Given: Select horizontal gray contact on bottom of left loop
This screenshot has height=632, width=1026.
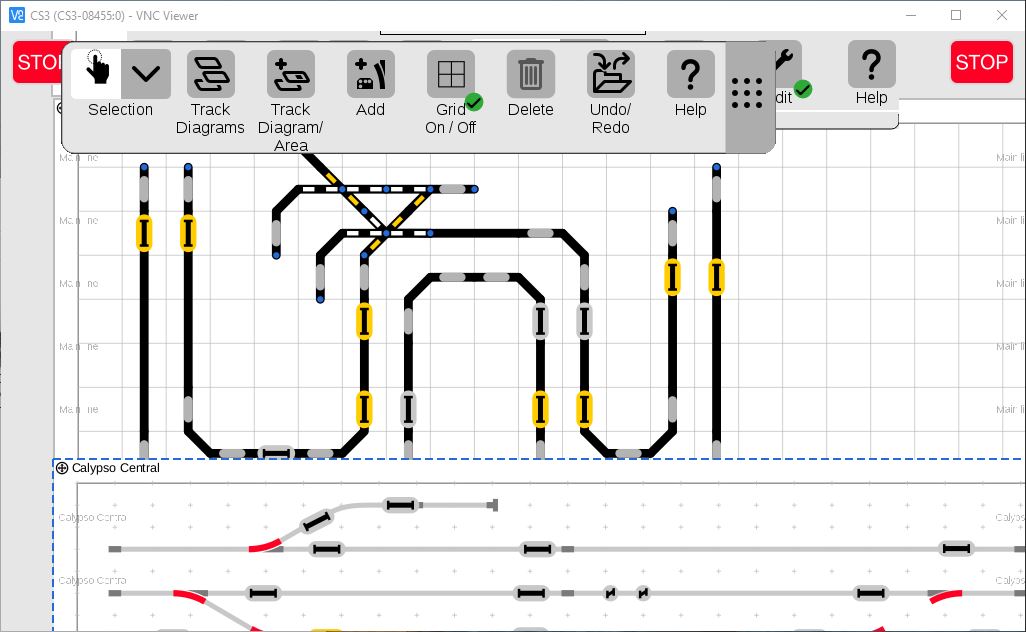Looking at the screenshot, I should point(275,453).
